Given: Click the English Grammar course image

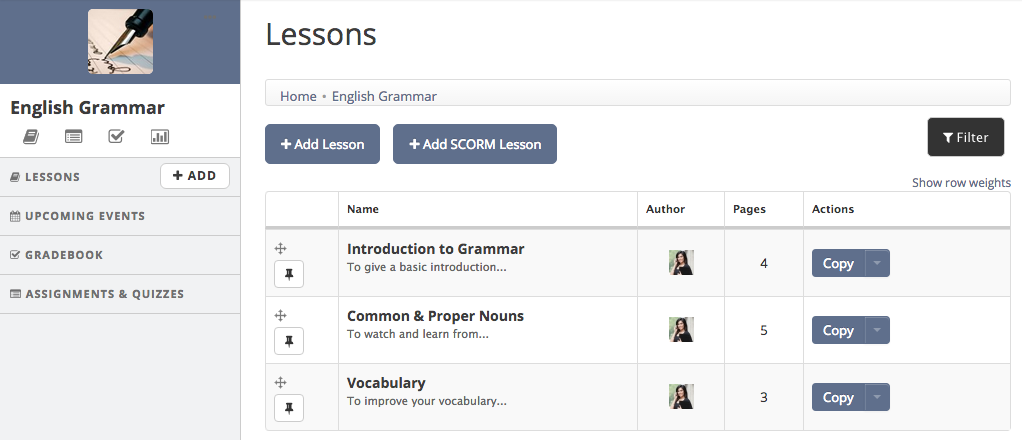Looking at the screenshot, I should click(x=121, y=41).
